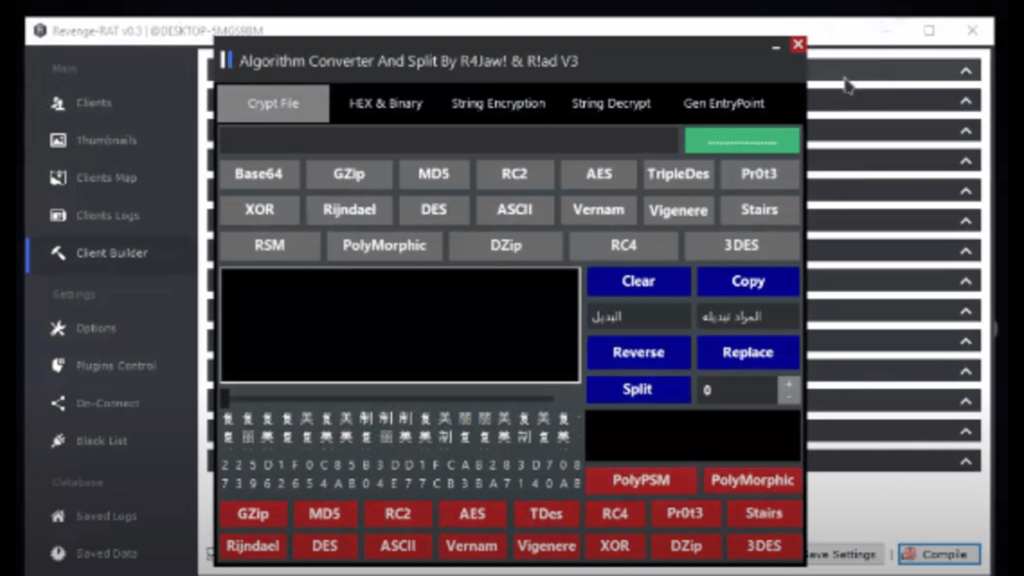
Task: Click the Plugins Control icon
Action: (x=58, y=366)
